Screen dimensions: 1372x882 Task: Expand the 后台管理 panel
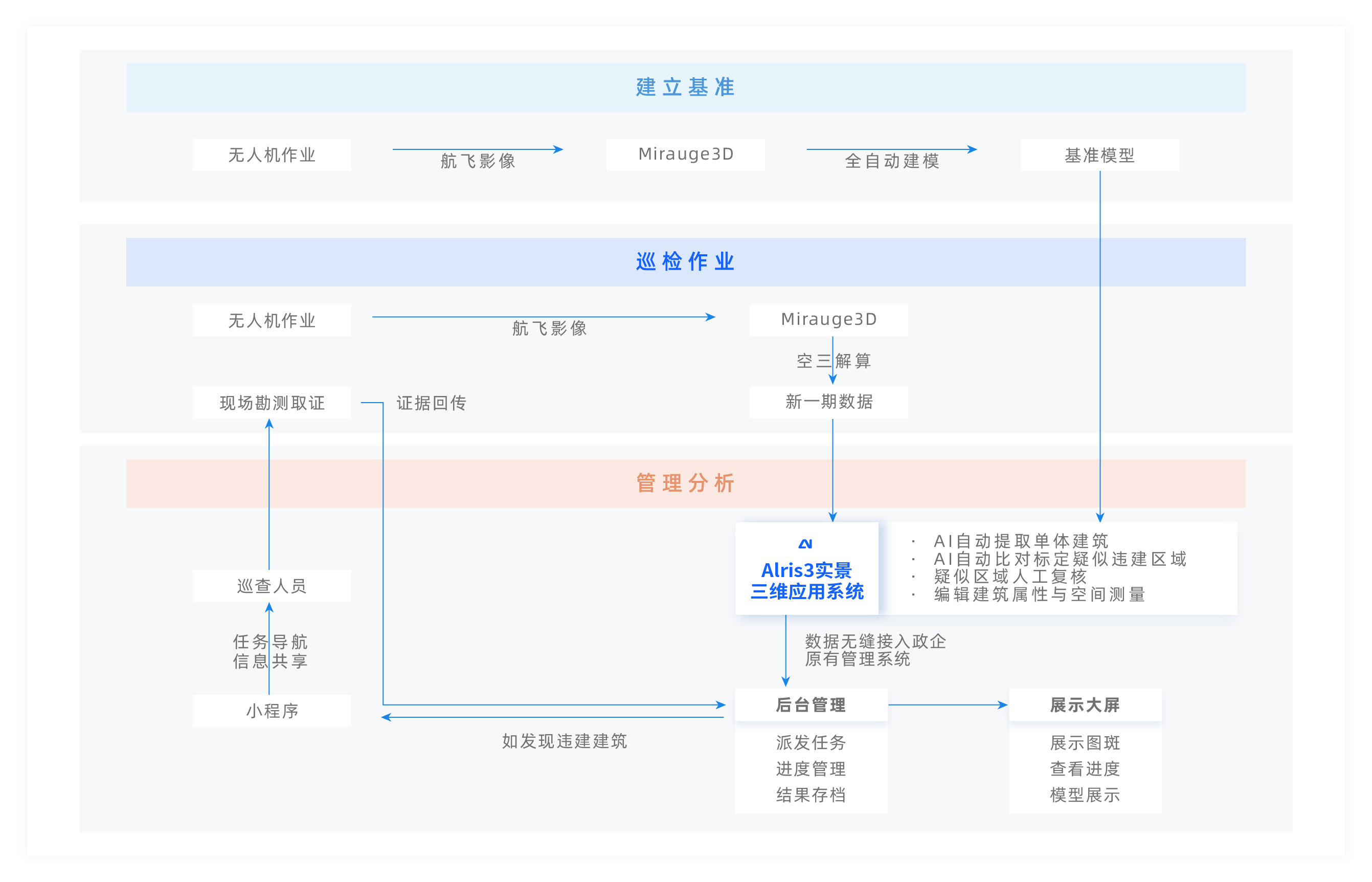811,705
